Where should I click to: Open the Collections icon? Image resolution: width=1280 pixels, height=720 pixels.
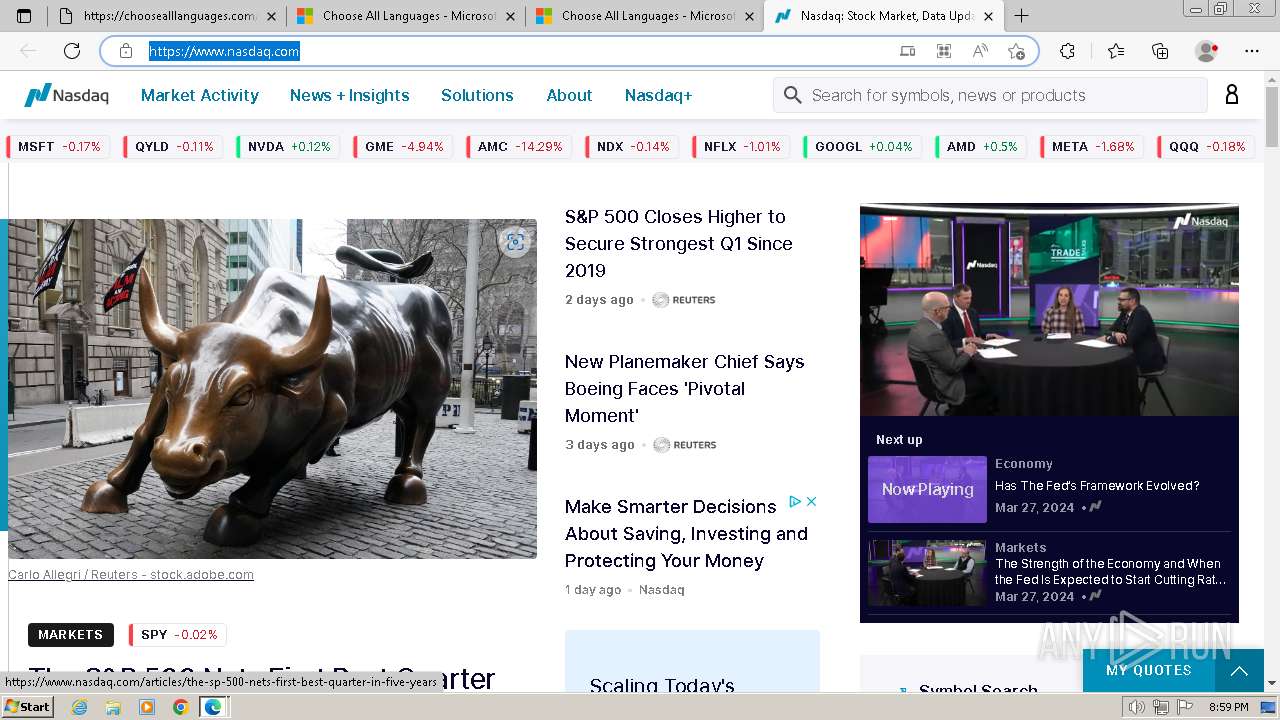click(1160, 51)
